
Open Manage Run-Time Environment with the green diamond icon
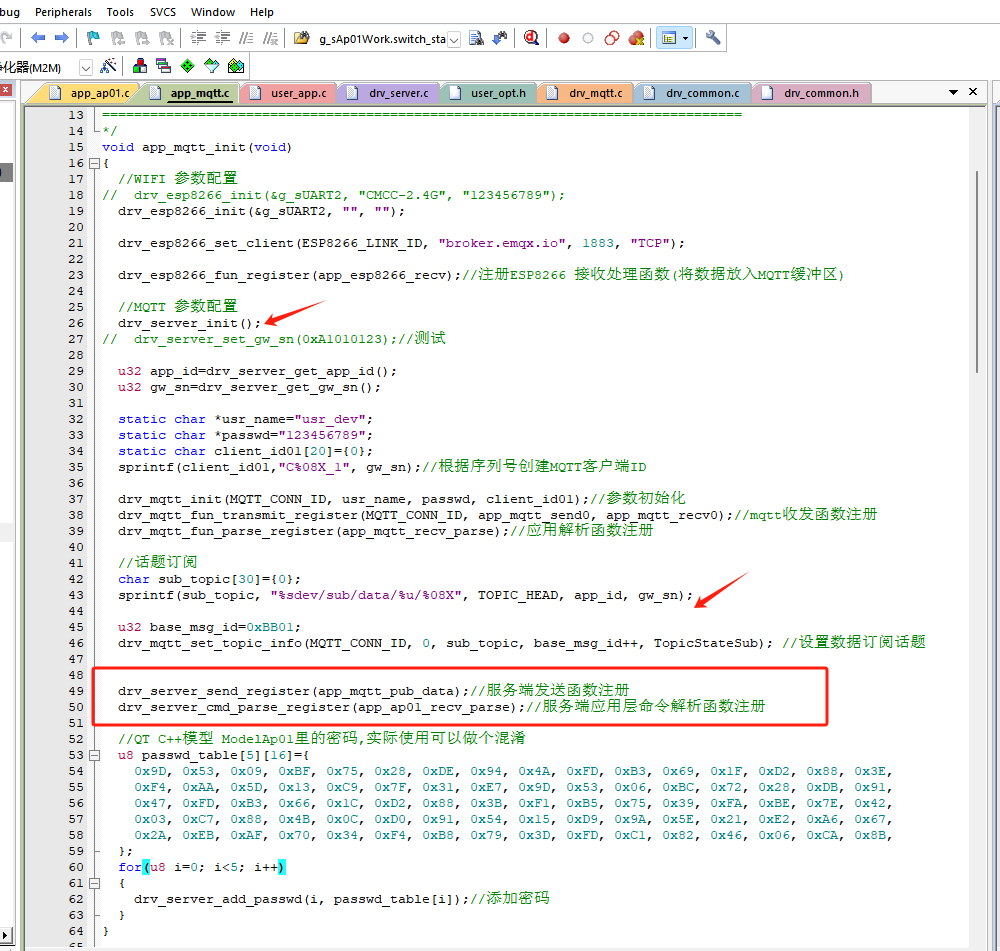tap(188, 66)
